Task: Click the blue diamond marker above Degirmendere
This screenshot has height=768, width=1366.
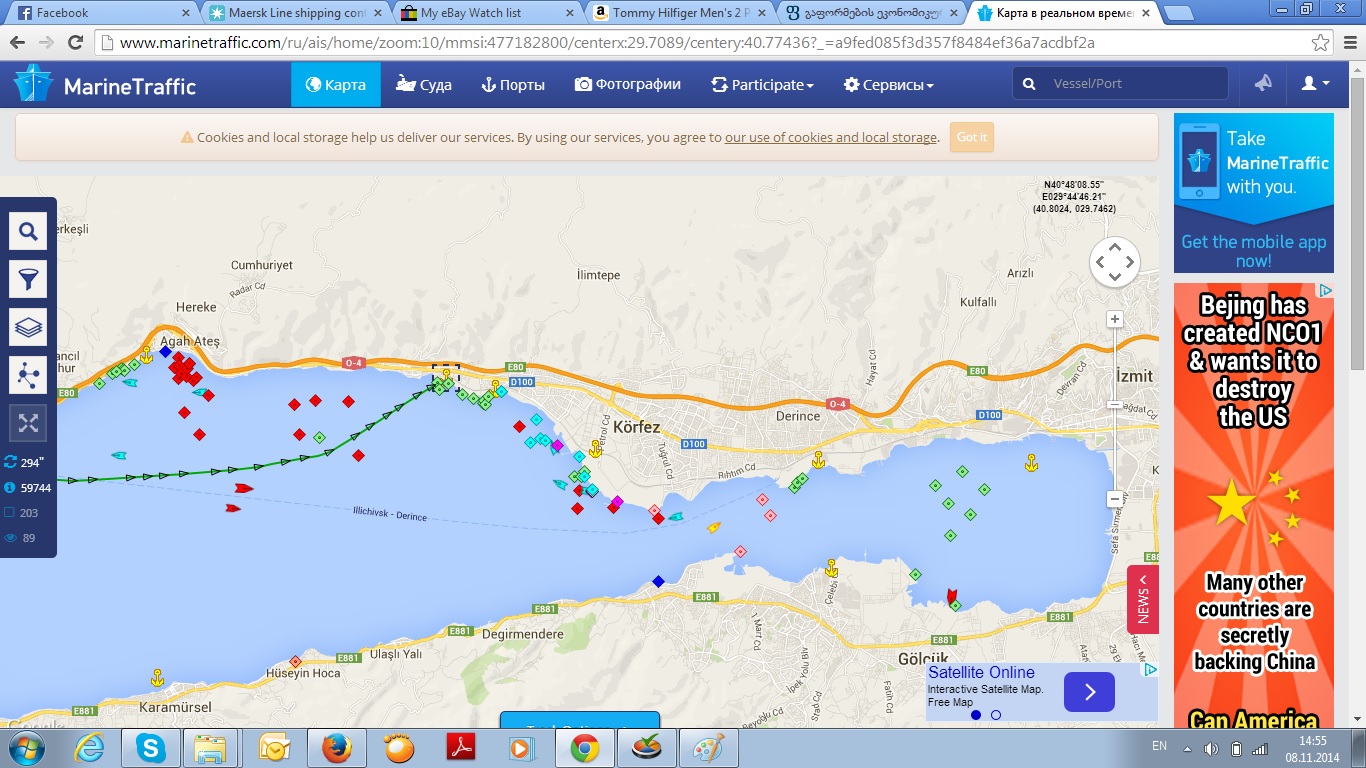Action: pyautogui.click(x=658, y=581)
